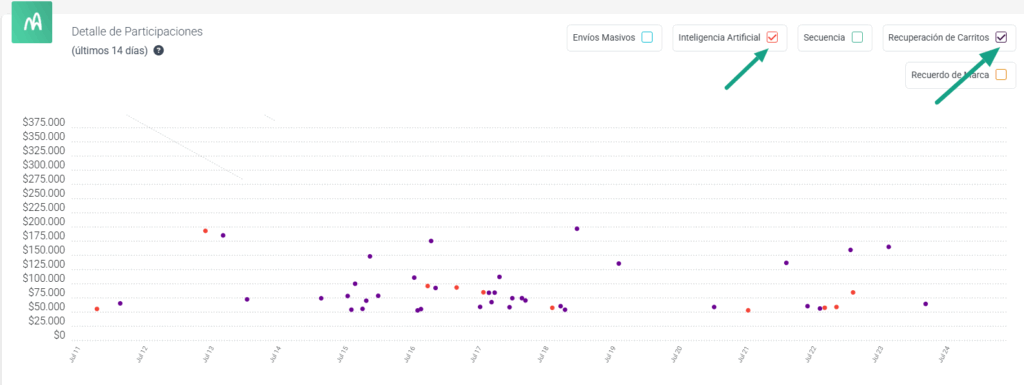Uncheck the Inteligencia Artificial checkbox
The width and height of the screenshot is (1024, 385).
(773, 37)
